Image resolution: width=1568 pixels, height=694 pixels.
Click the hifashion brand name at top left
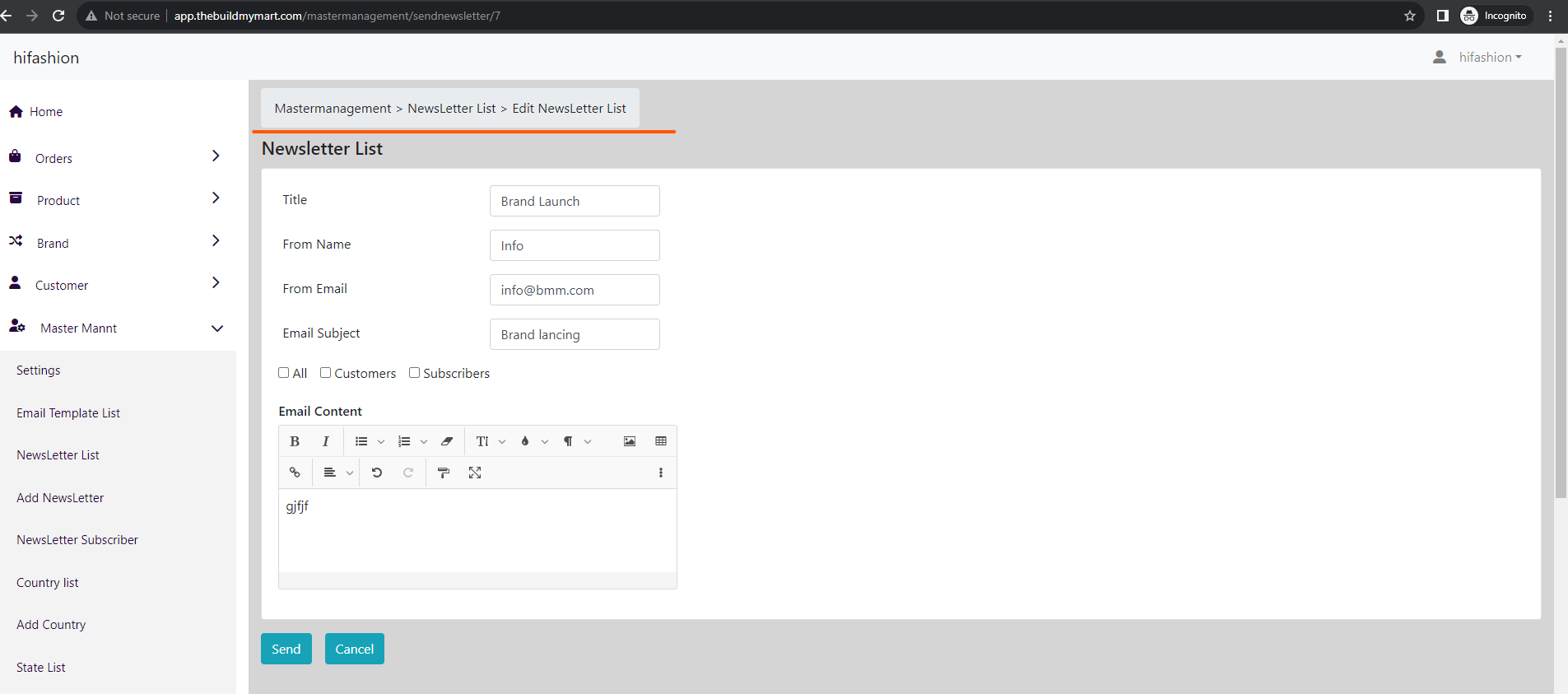pos(46,58)
